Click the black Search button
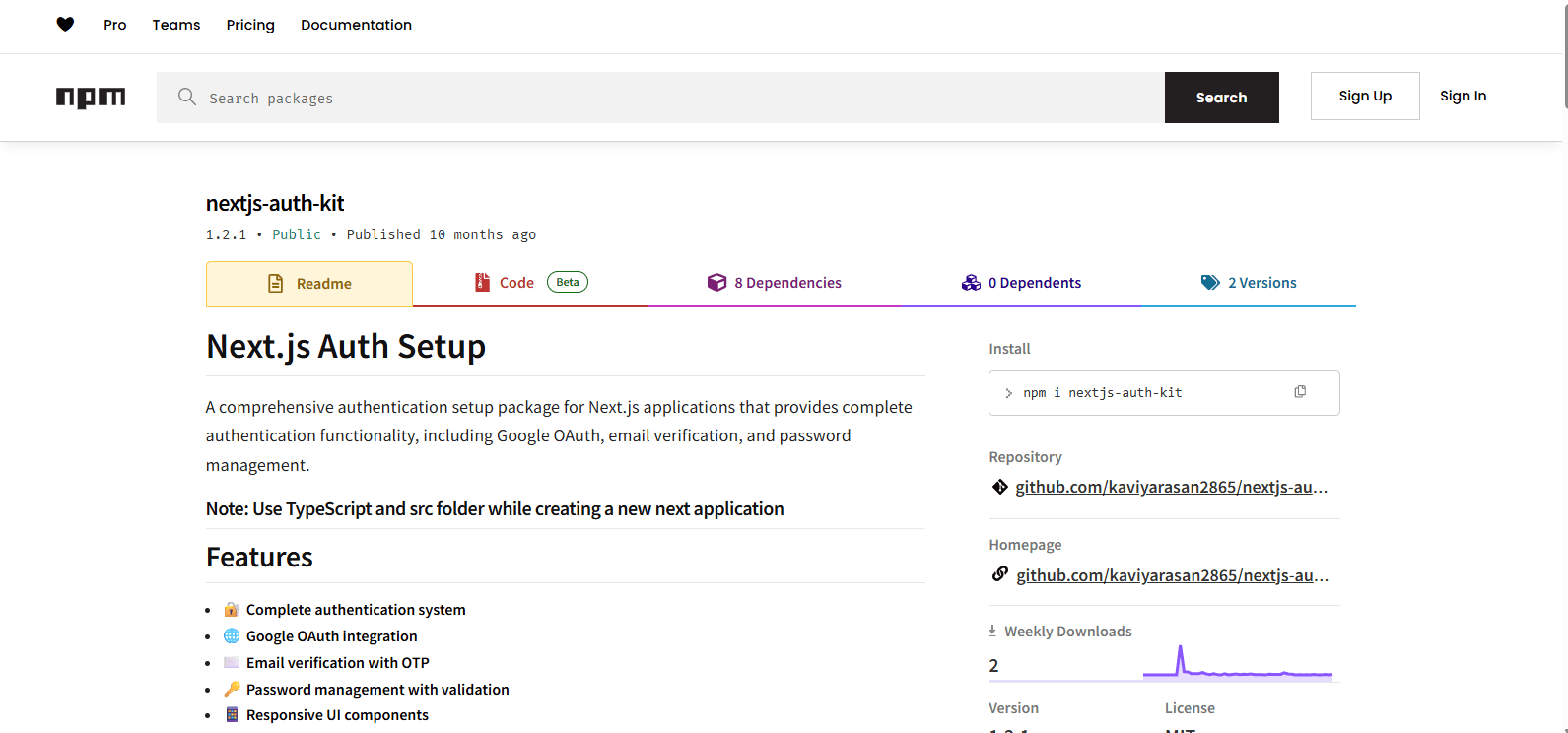The image size is (1568, 733). [1222, 98]
